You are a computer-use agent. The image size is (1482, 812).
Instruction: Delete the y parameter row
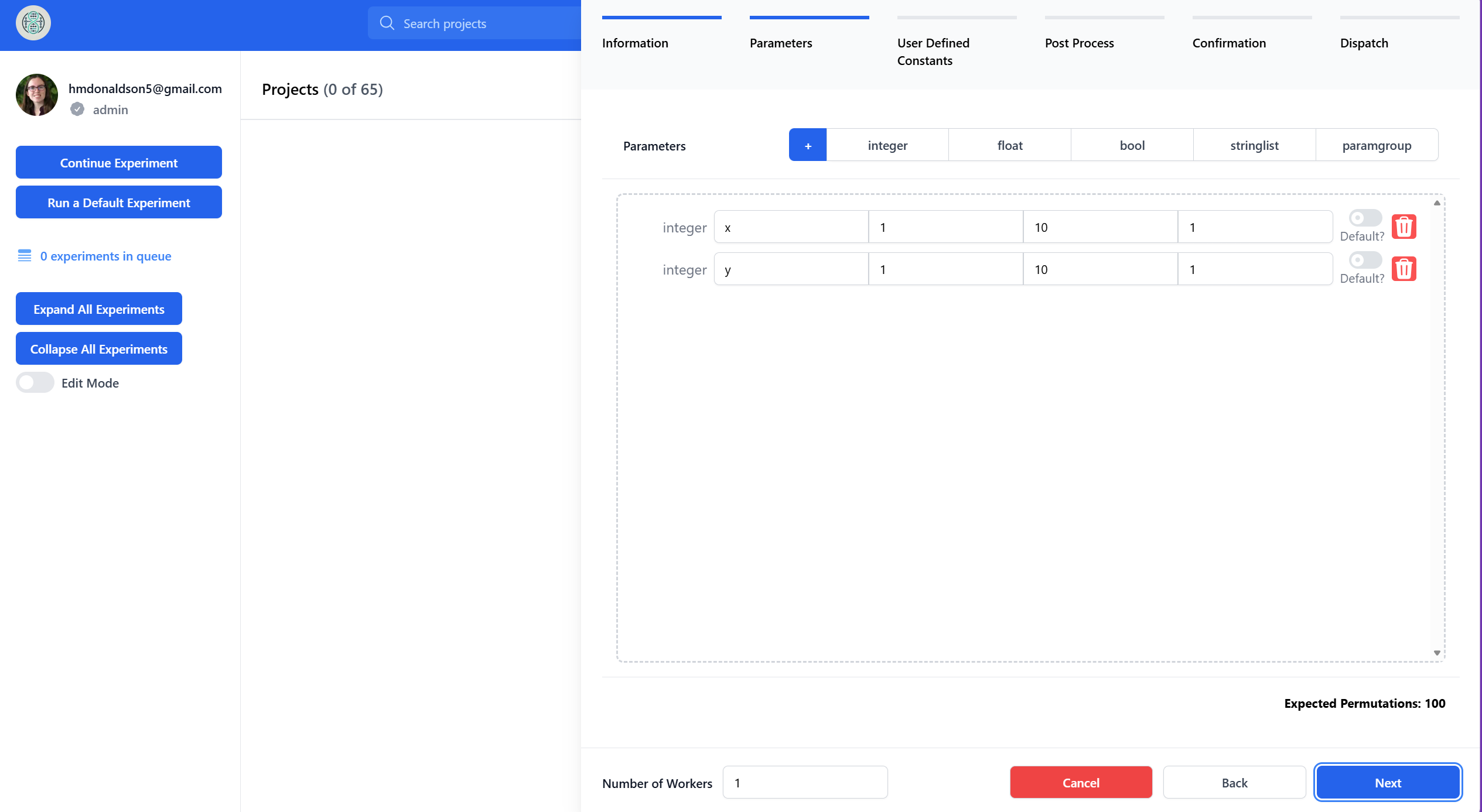pos(1404,269)
